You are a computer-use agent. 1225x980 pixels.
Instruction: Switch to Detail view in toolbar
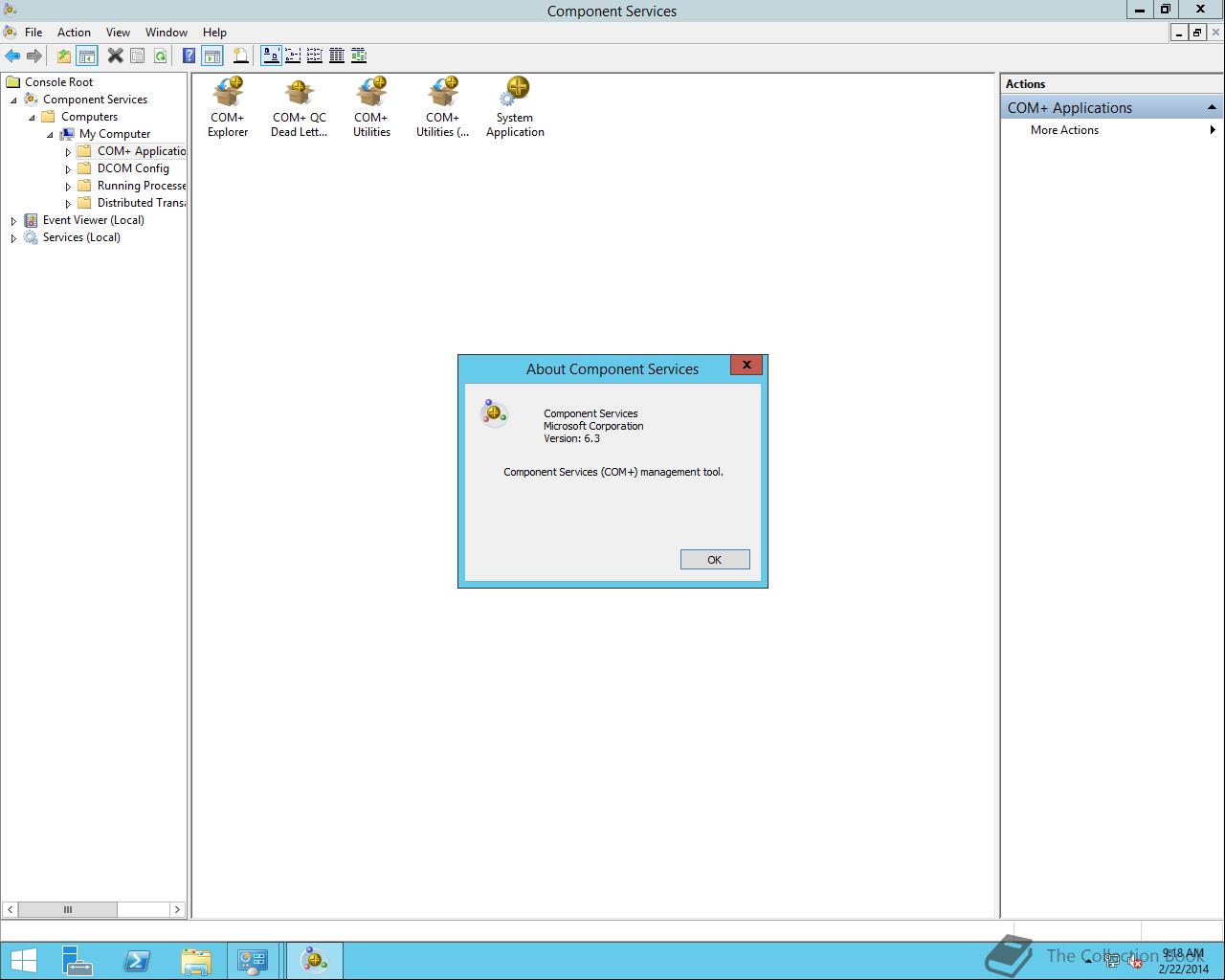(337, 56)
